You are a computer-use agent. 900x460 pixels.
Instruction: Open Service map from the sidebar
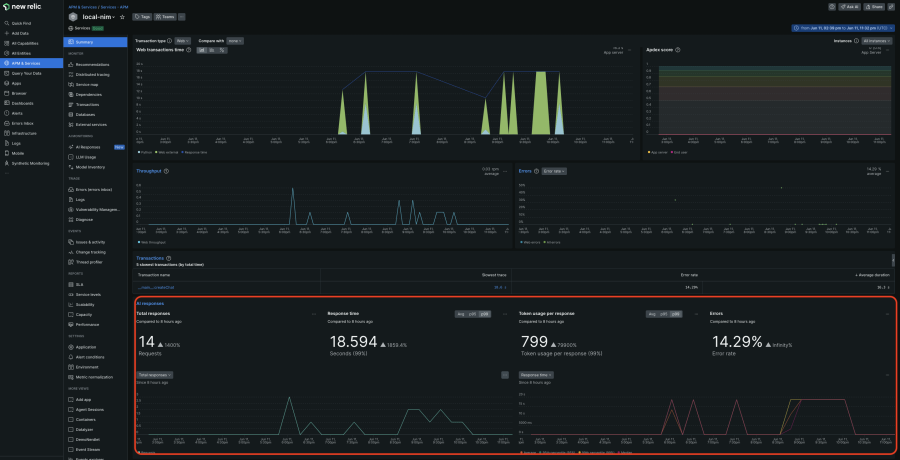tap(87, 84)
